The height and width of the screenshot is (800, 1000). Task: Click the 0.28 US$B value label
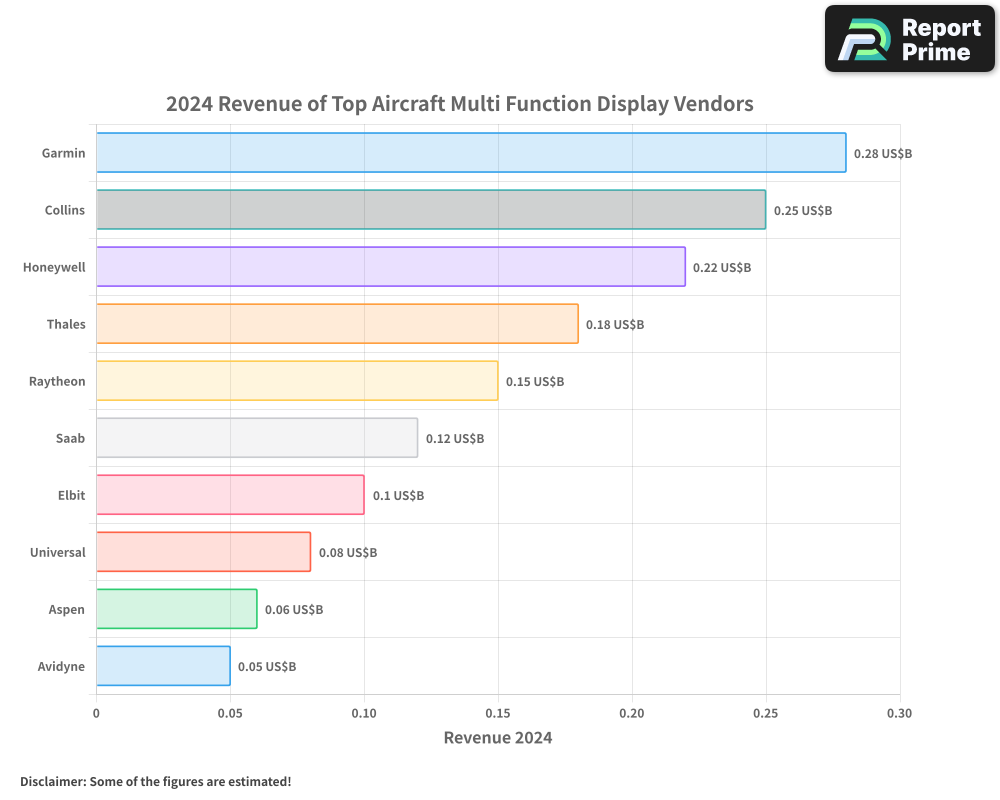pos(883,154)
